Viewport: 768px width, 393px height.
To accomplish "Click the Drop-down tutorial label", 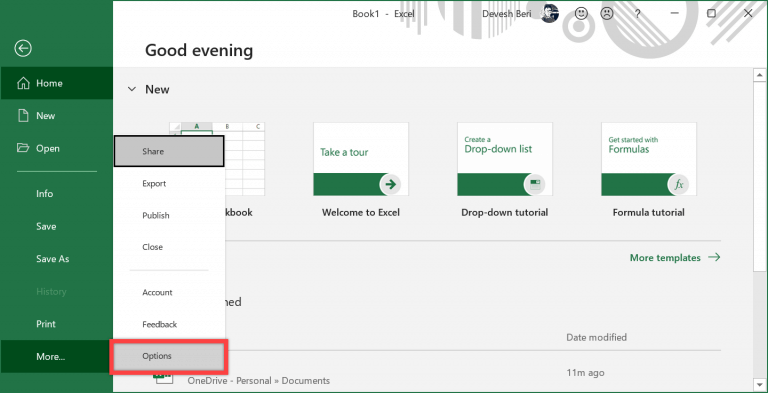I will point(505,212).
